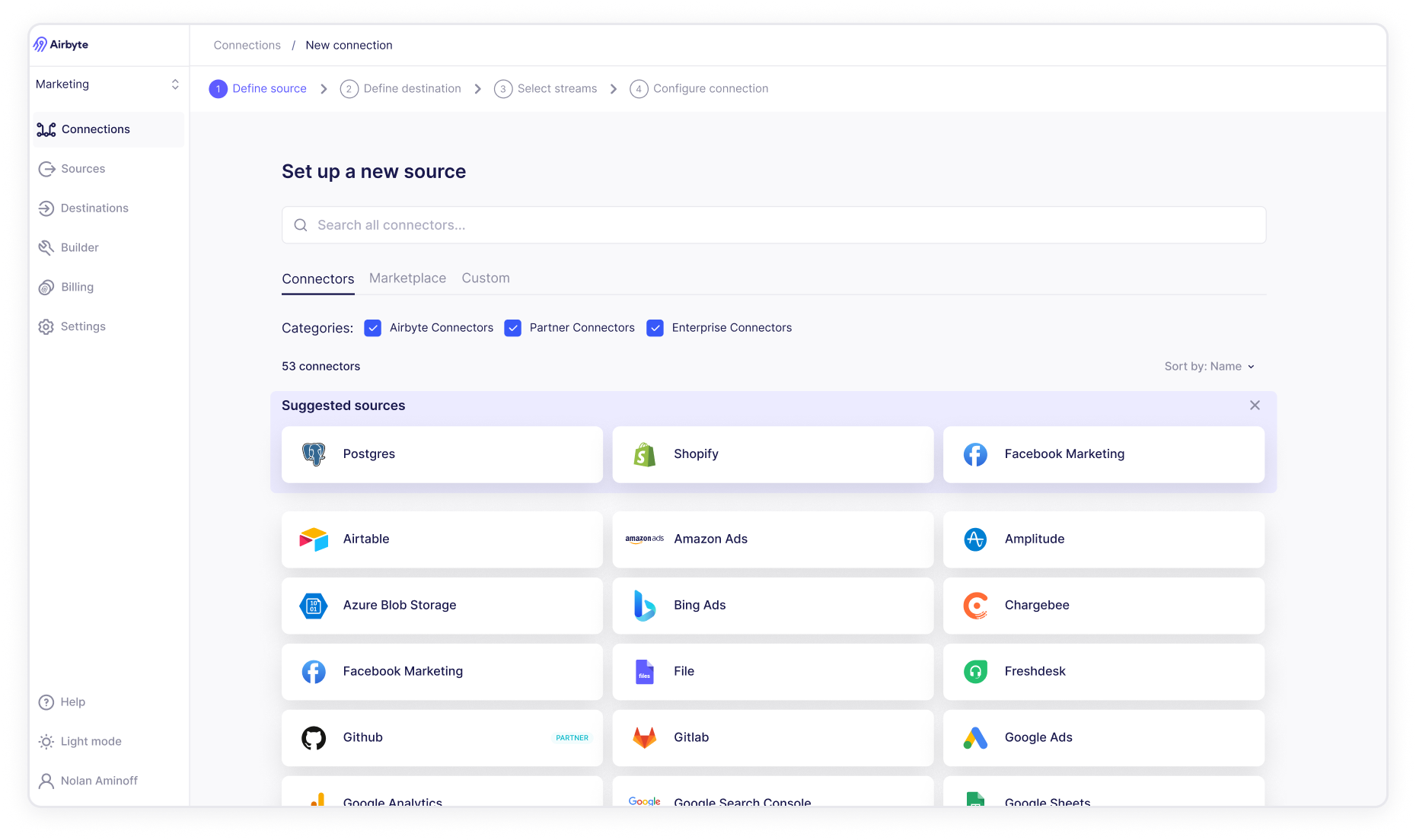
Task: Open the Sources page icon
Action: tap(46, 169)
